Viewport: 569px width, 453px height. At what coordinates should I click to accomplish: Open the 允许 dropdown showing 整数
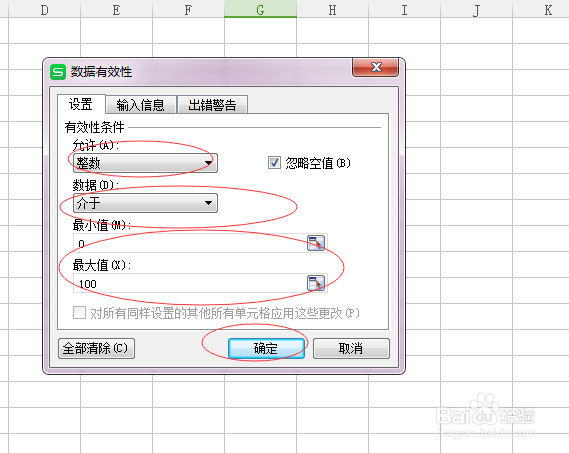tap(145, 163)
